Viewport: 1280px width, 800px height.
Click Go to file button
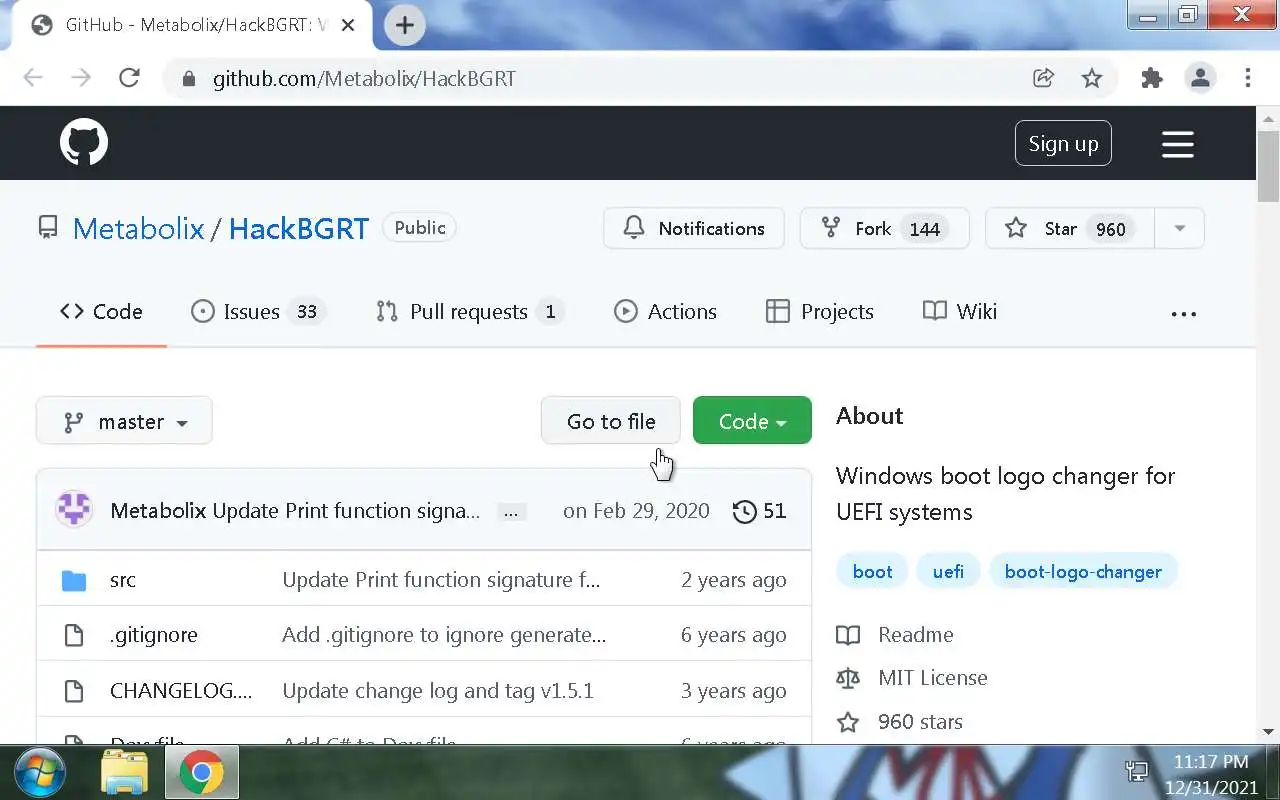[x=611, y=422]
